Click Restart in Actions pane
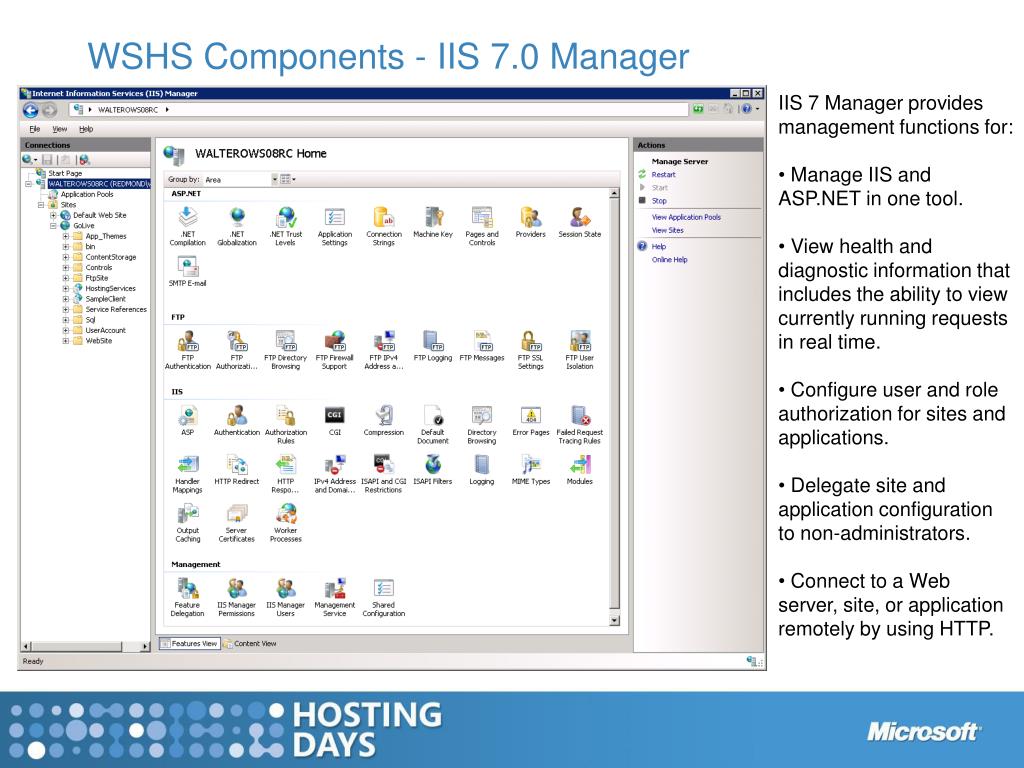 tap(664, 175)
